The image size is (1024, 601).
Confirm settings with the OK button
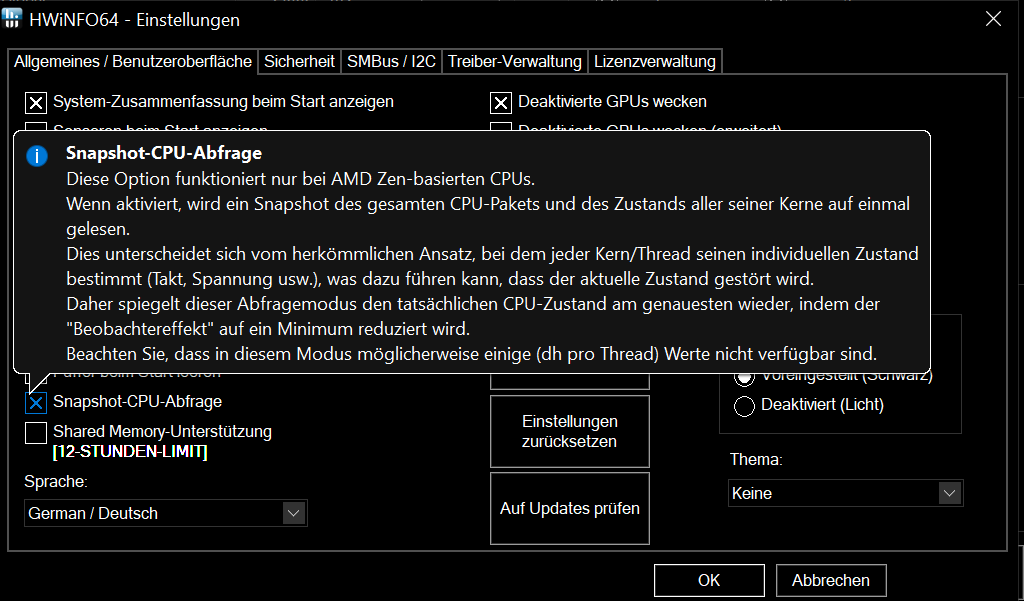(709, 580)
